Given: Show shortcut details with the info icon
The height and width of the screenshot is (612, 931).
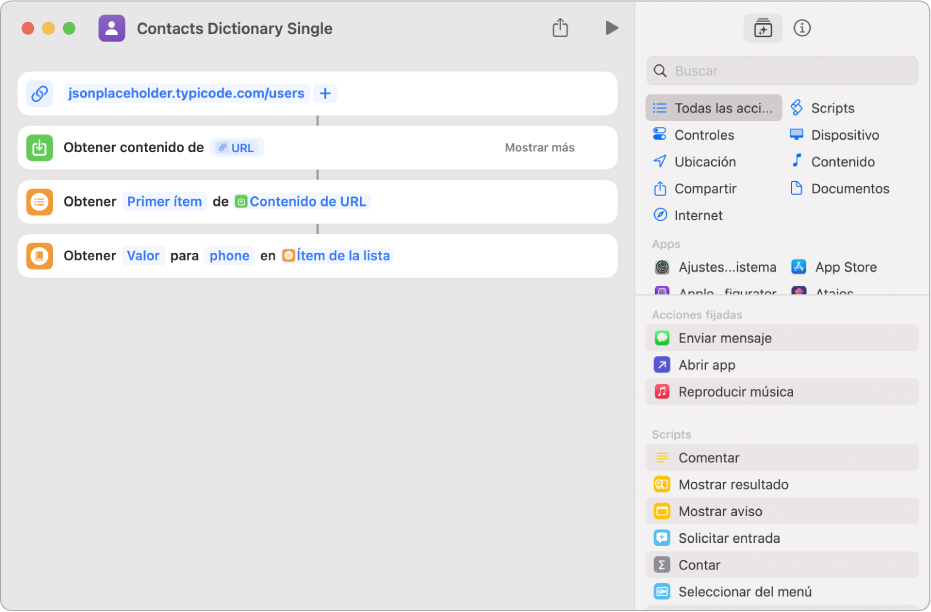Looking at the screenshot, I should point(802,28).
